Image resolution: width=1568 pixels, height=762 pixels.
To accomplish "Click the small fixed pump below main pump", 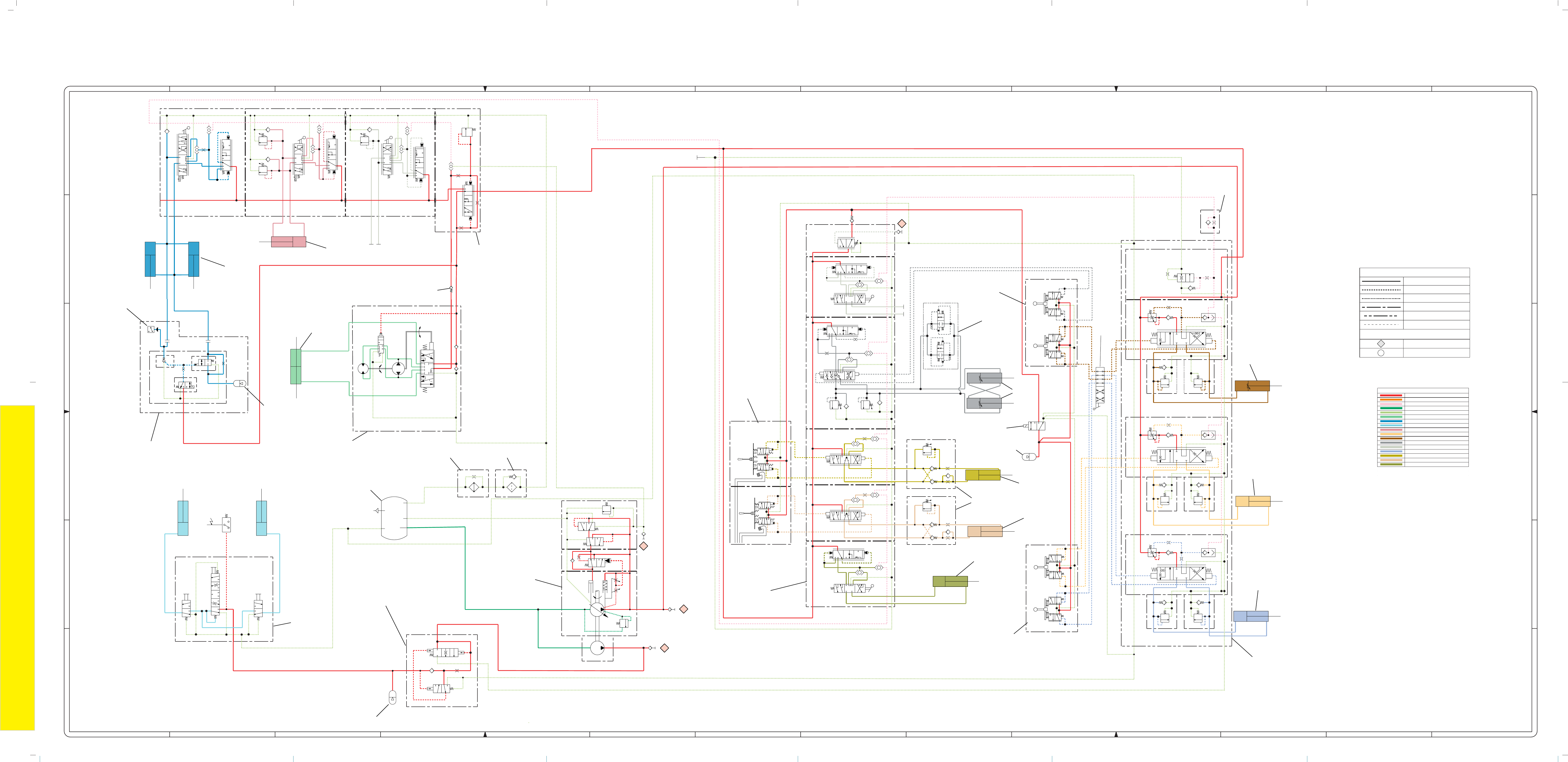I will 598,648.
